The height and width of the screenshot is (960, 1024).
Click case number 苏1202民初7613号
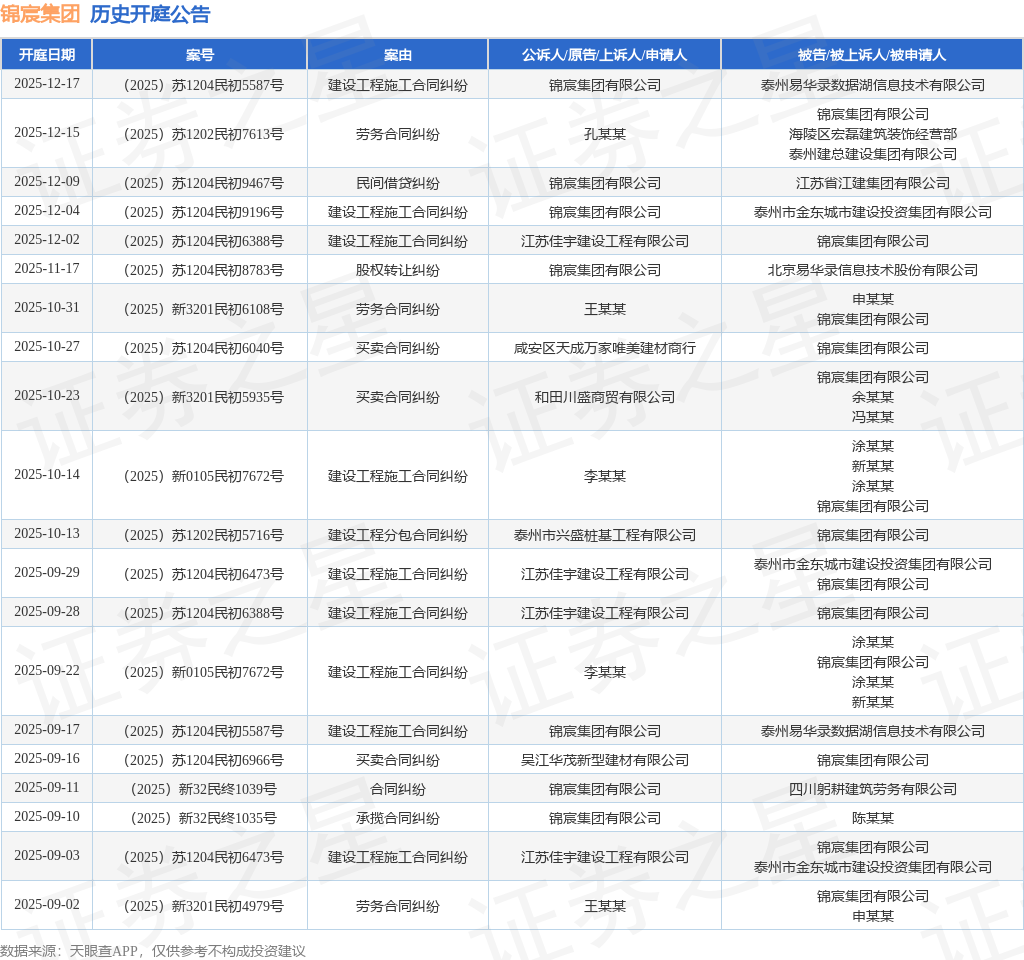click(204, 134)
